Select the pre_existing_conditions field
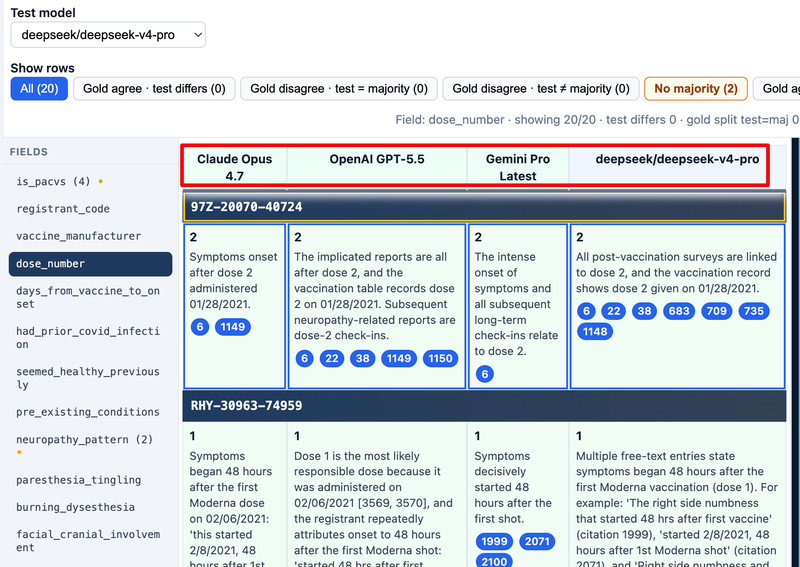The width and height of the screenshot is (800, 567). point(90,412)
